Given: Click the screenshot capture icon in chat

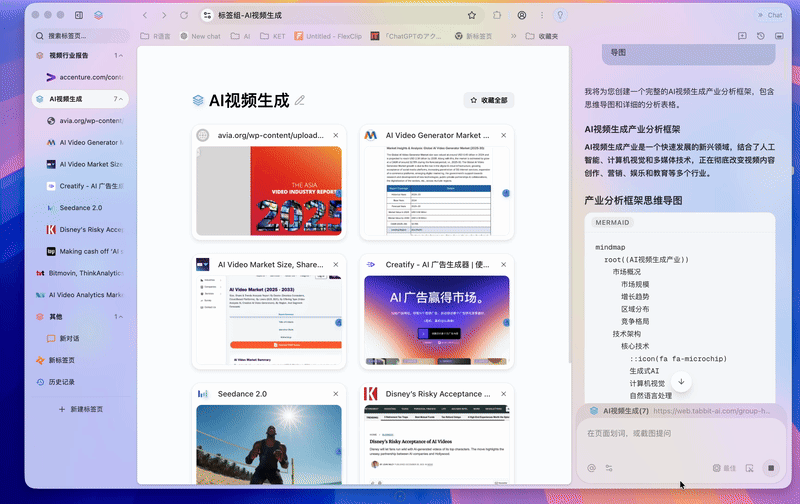Looking at the screenshot, I should [749, 468].
